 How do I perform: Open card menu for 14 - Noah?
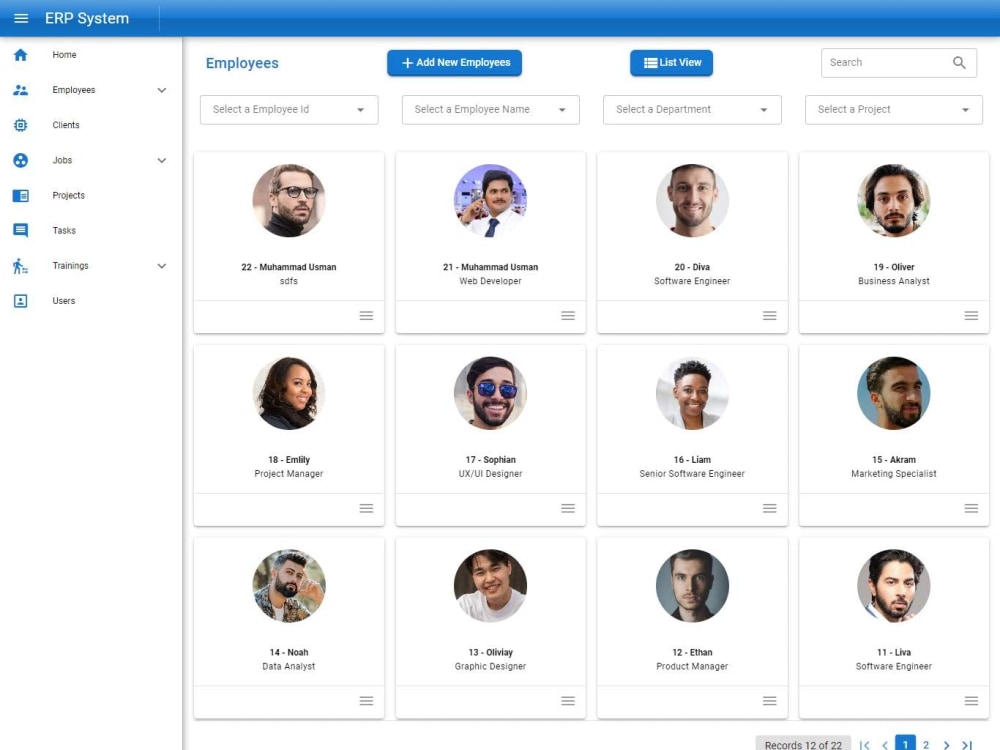click(366, 701)
